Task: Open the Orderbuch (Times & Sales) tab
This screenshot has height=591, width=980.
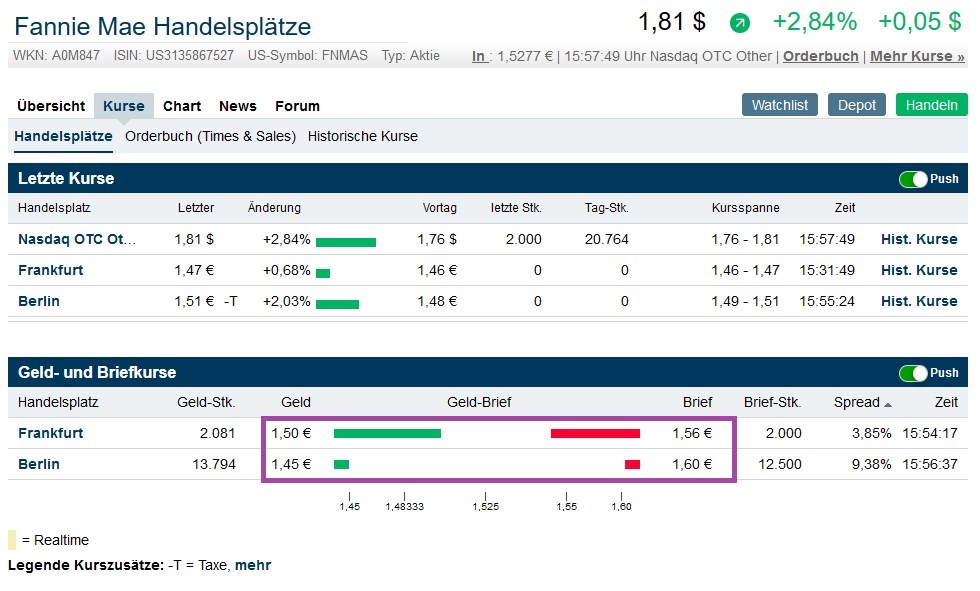Action: 212,136
